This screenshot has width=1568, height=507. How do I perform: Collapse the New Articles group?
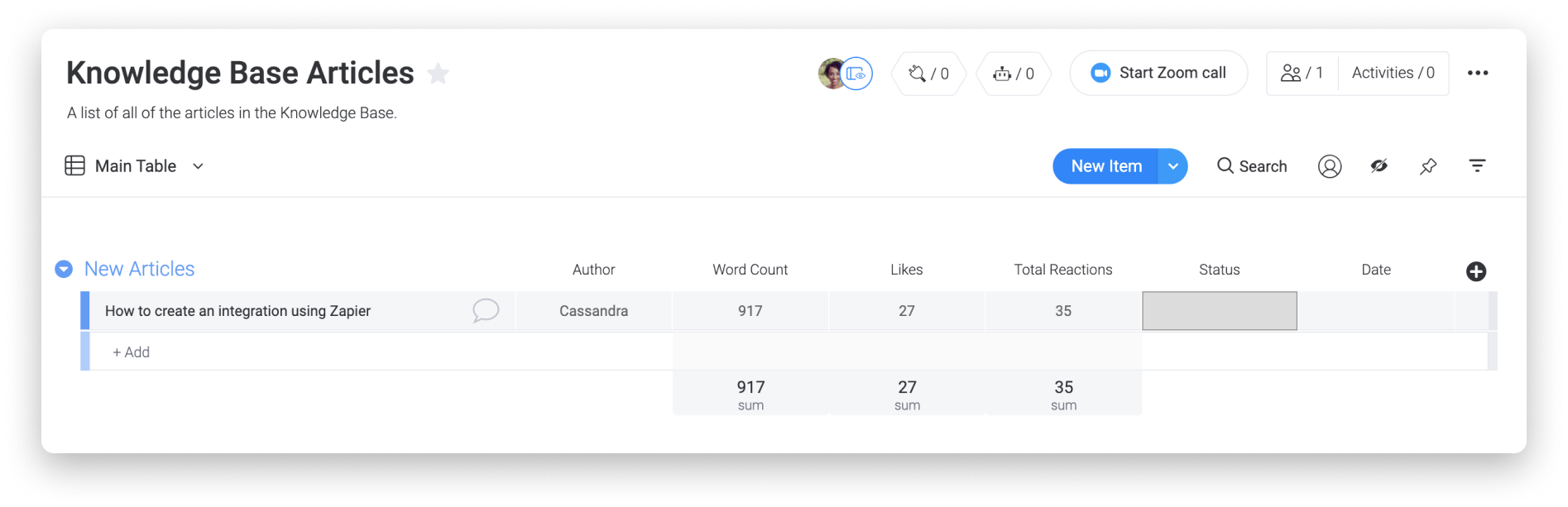click(64, 269)
